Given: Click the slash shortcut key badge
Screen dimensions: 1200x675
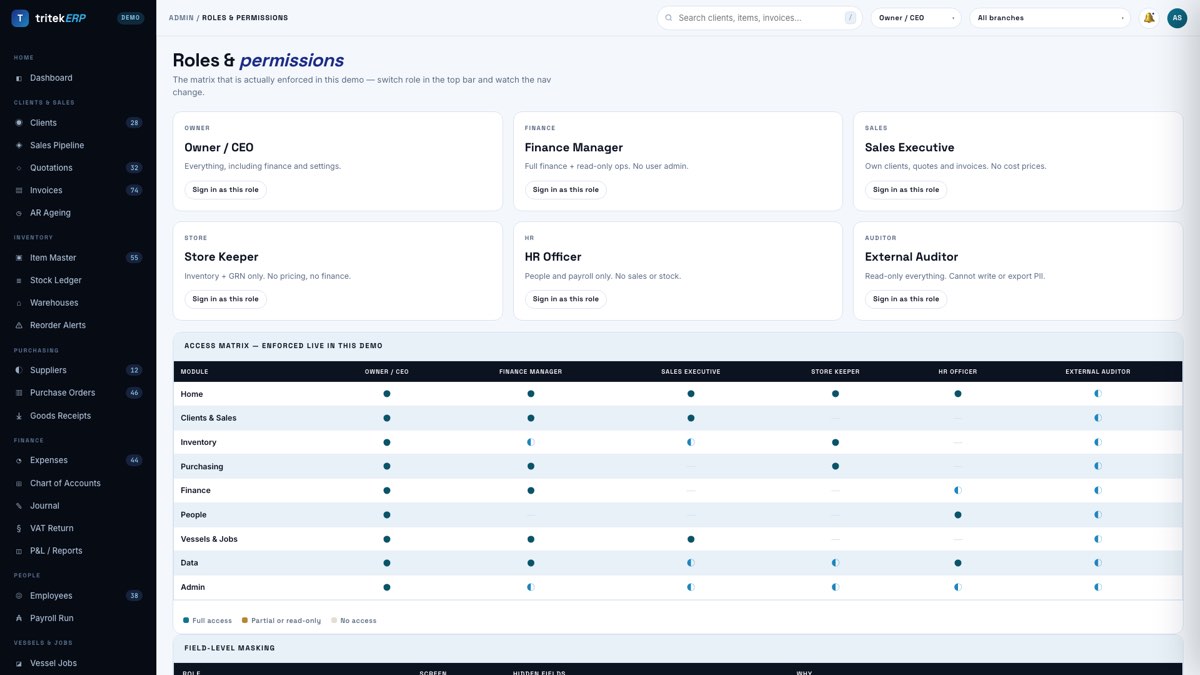Looking at the screenshot, I should point(851,18).
